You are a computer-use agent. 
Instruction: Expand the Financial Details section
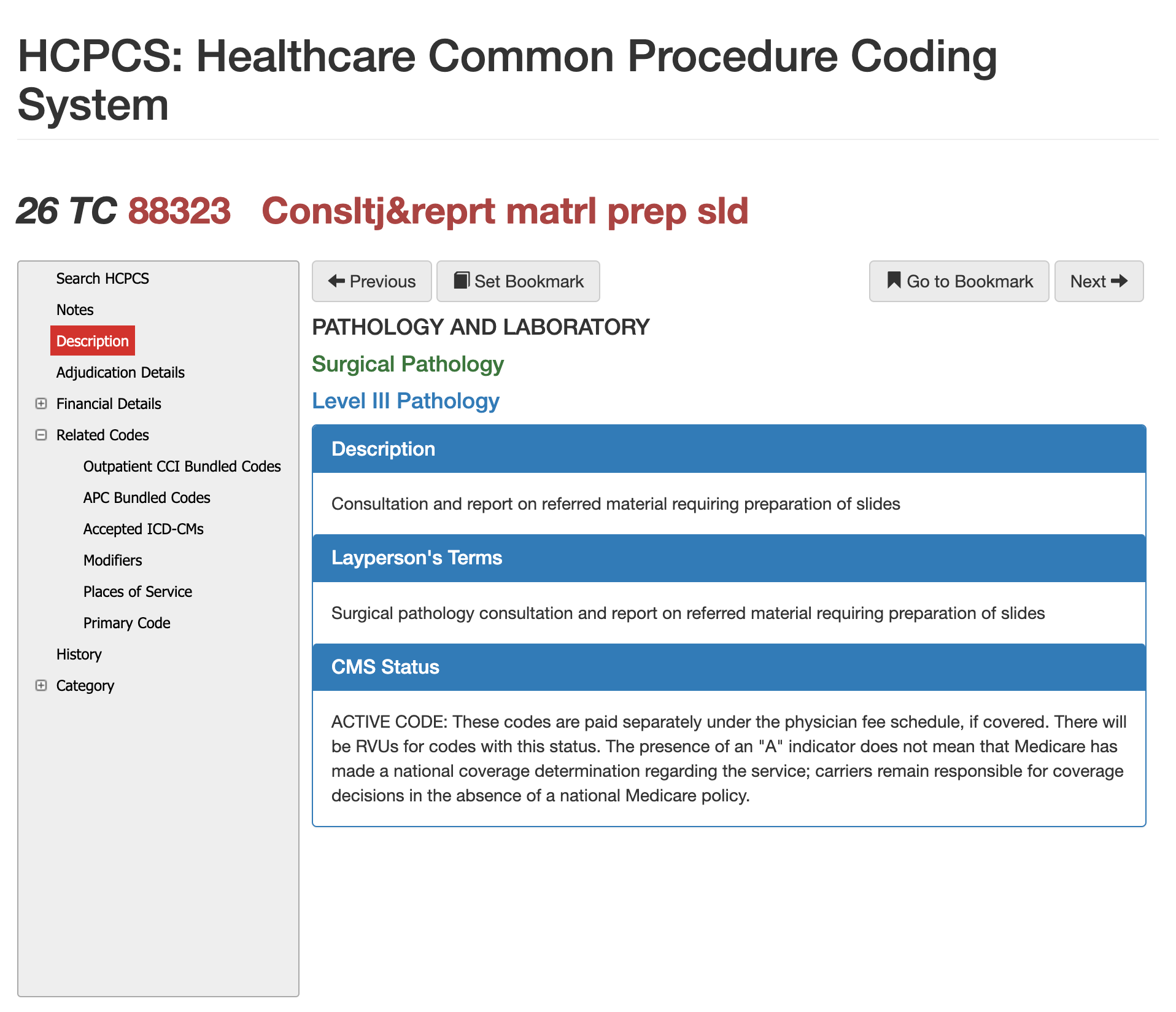[x=41, y=403]
